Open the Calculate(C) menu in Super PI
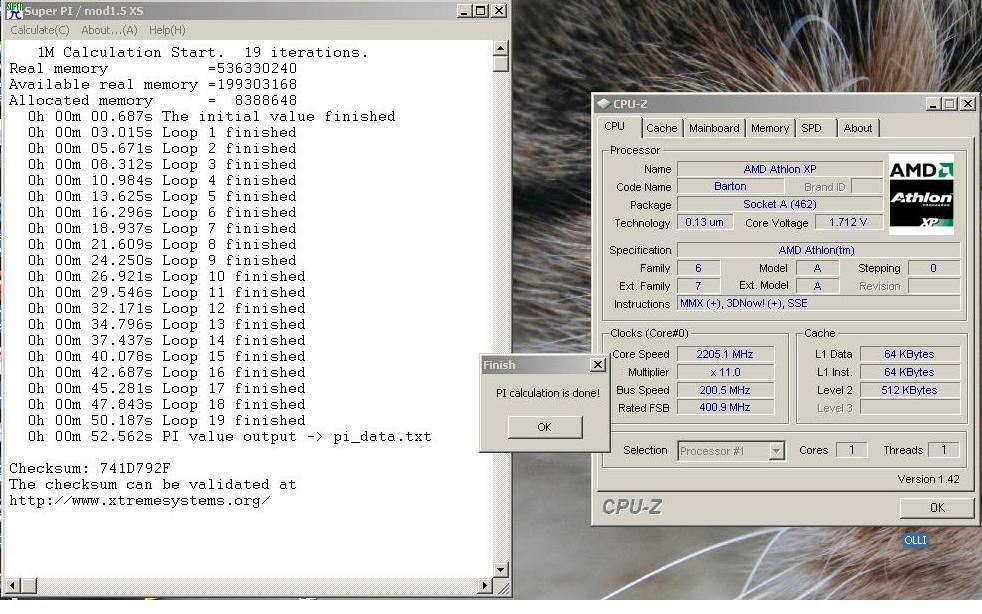Image resolution: width=982 pixels, height=614 pixels. pyautogui.click(x=39, y=30)
